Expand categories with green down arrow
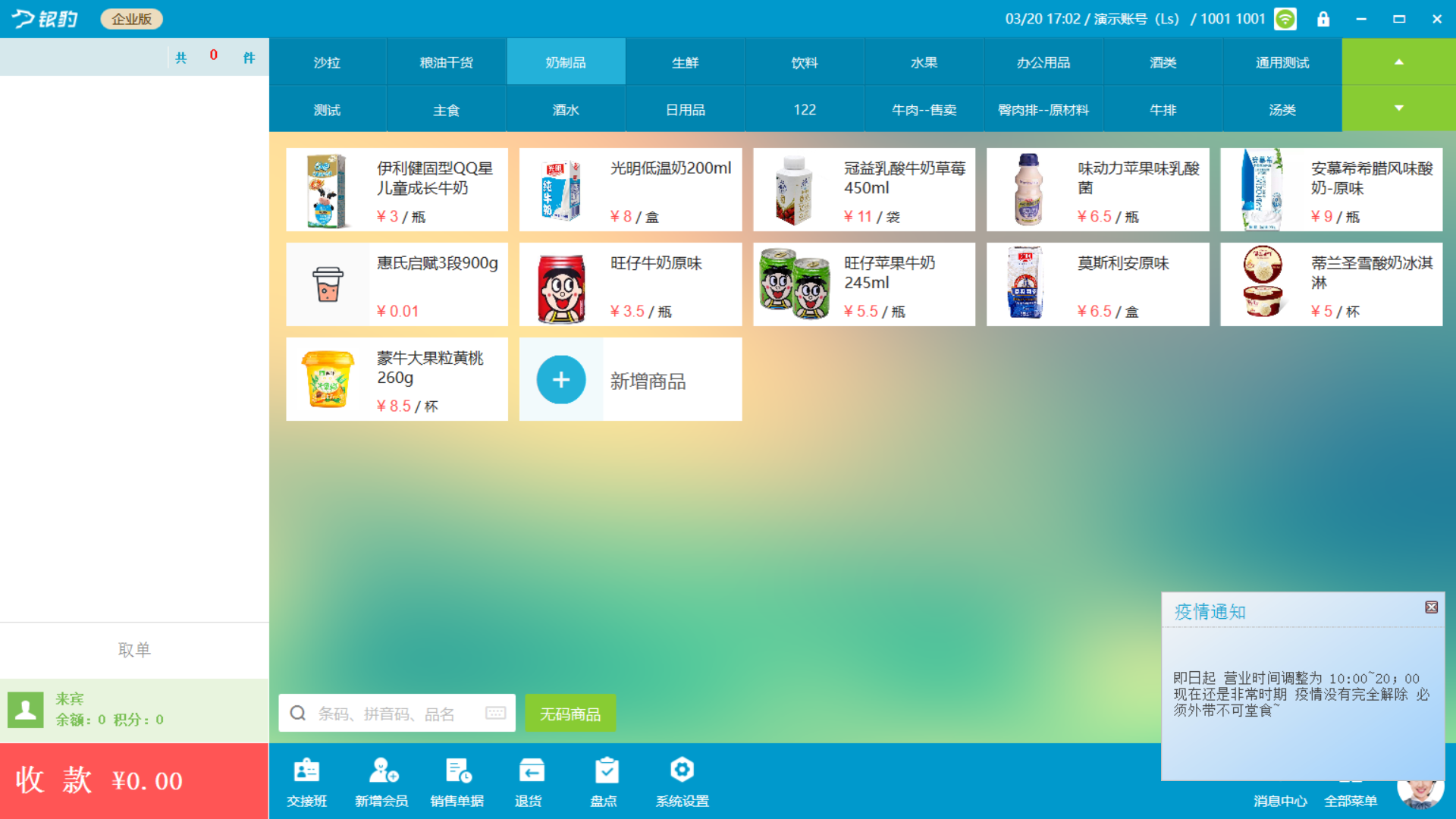Screen dimensions: 1456x819 click(x=1398, y=108)
